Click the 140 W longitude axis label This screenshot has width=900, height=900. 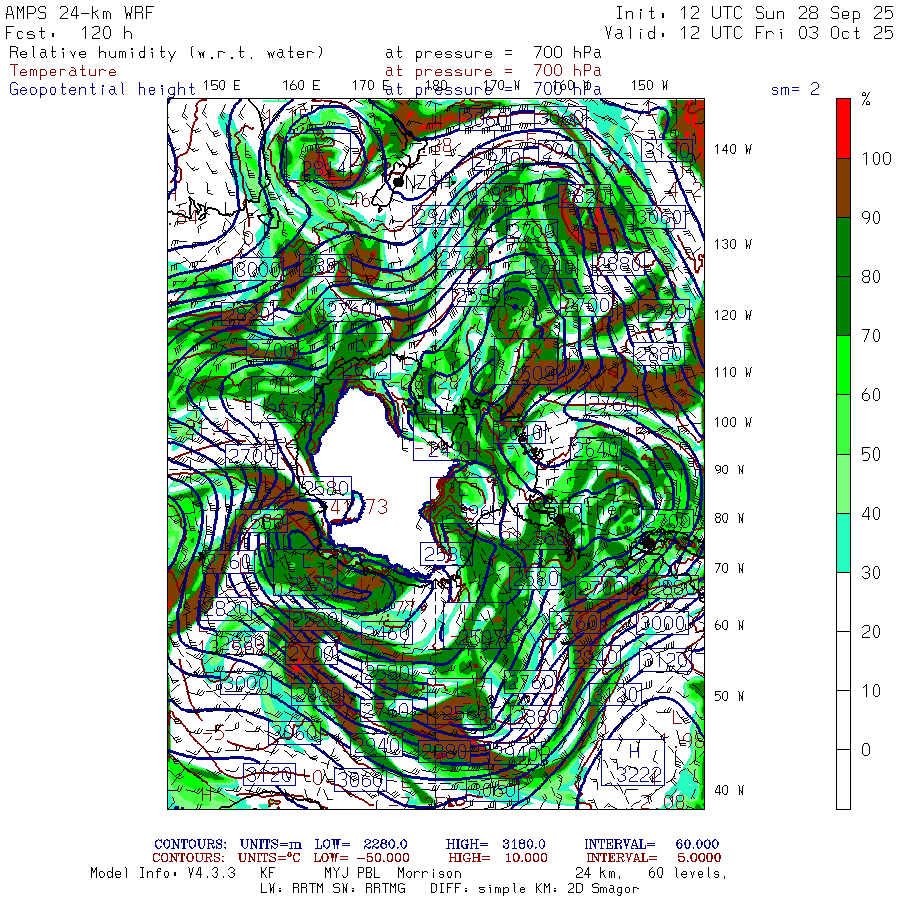[x=732, y=149]
